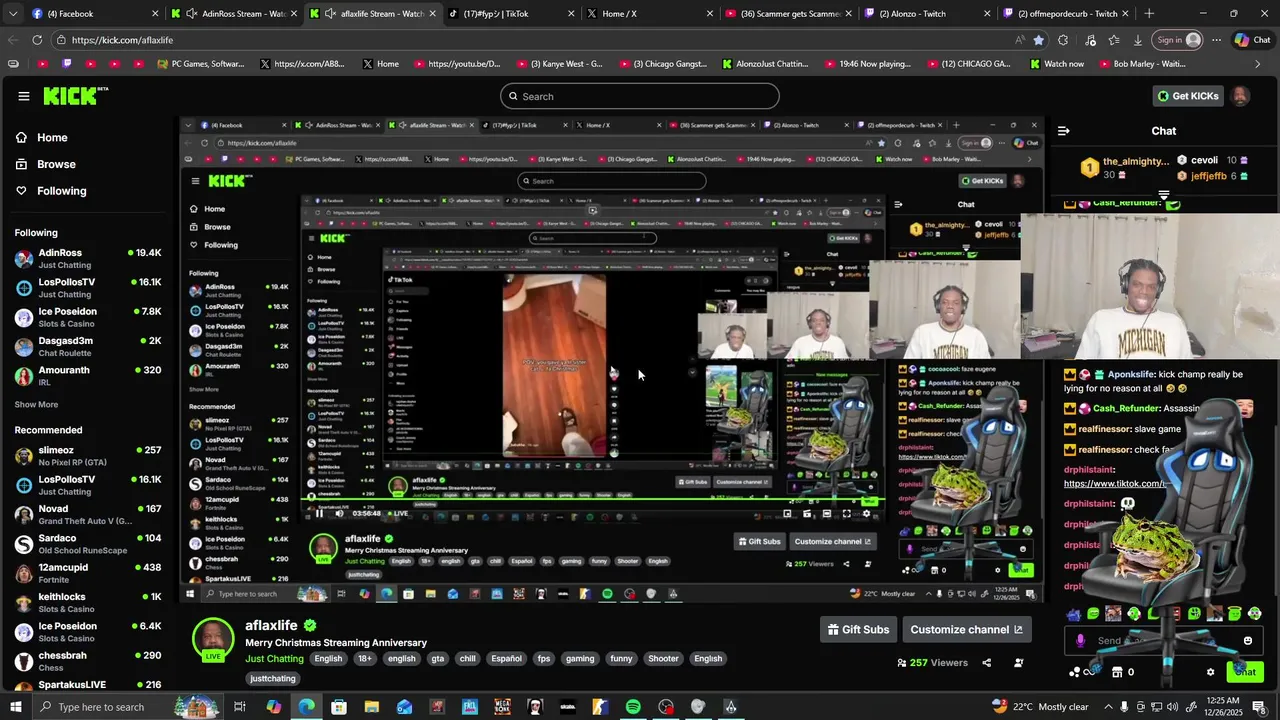Select keithlocks in Recommended list
The width and height of the screenshot is (1280, 720).
coord(88,602)
